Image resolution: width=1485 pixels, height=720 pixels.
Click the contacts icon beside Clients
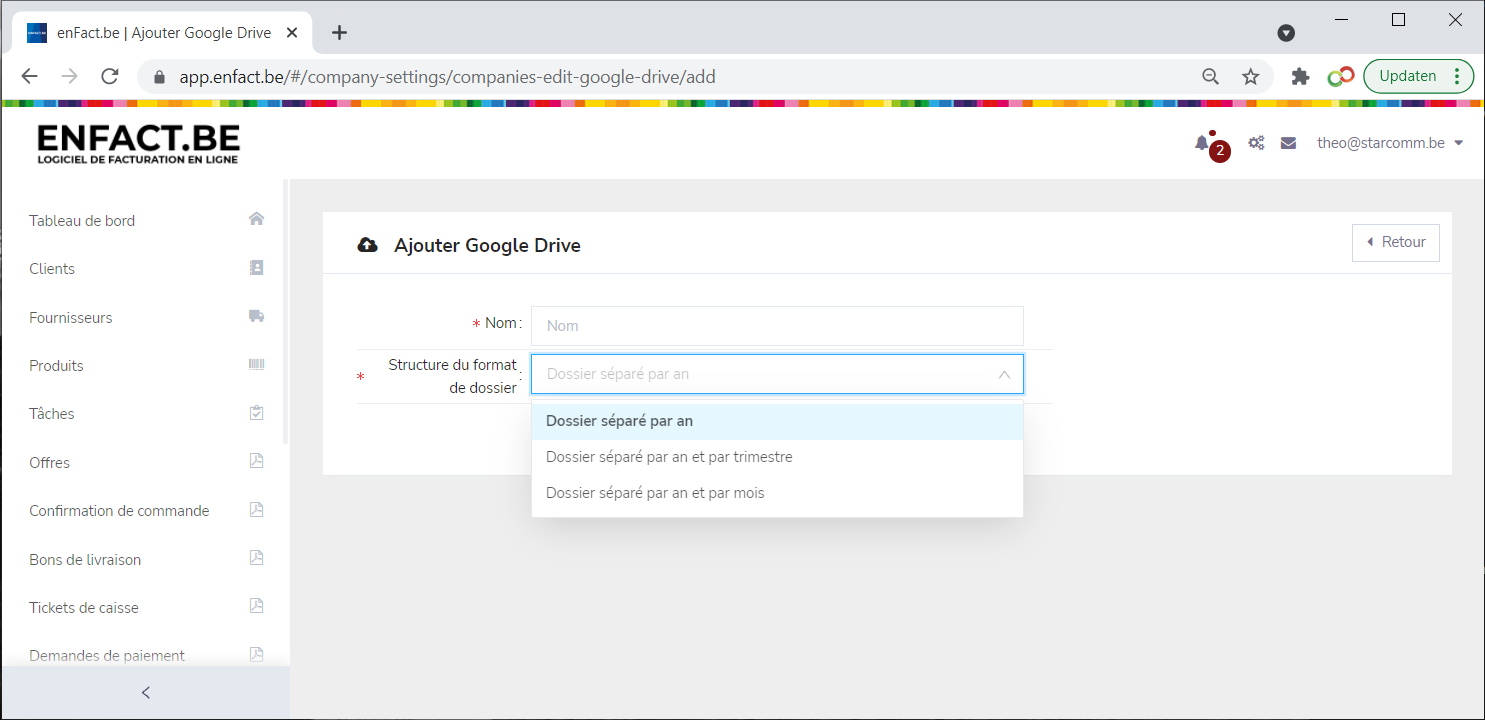tap(256, 268)
